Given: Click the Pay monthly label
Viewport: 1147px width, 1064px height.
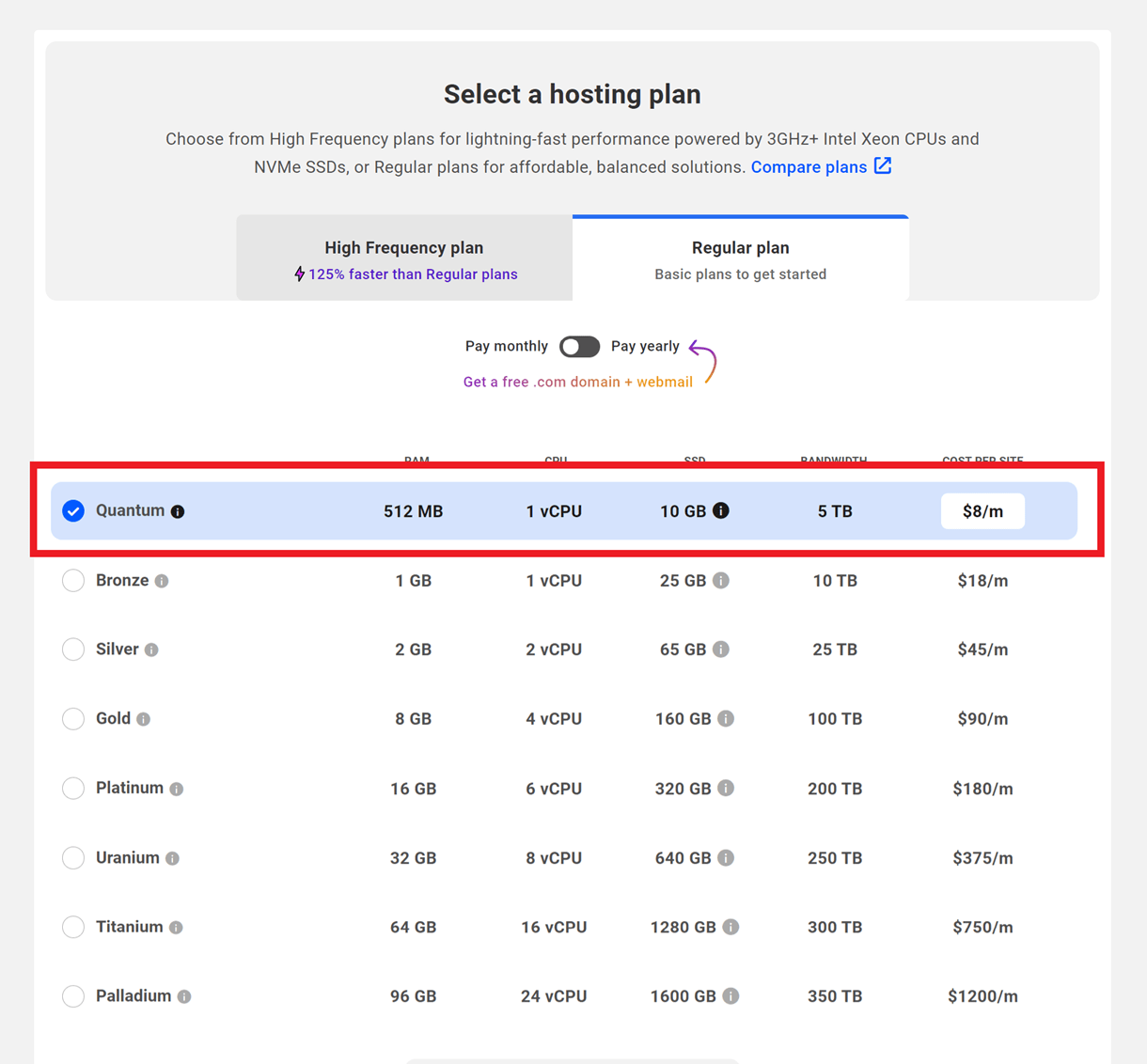Looking at the screenshot, I should click(507, 346).
